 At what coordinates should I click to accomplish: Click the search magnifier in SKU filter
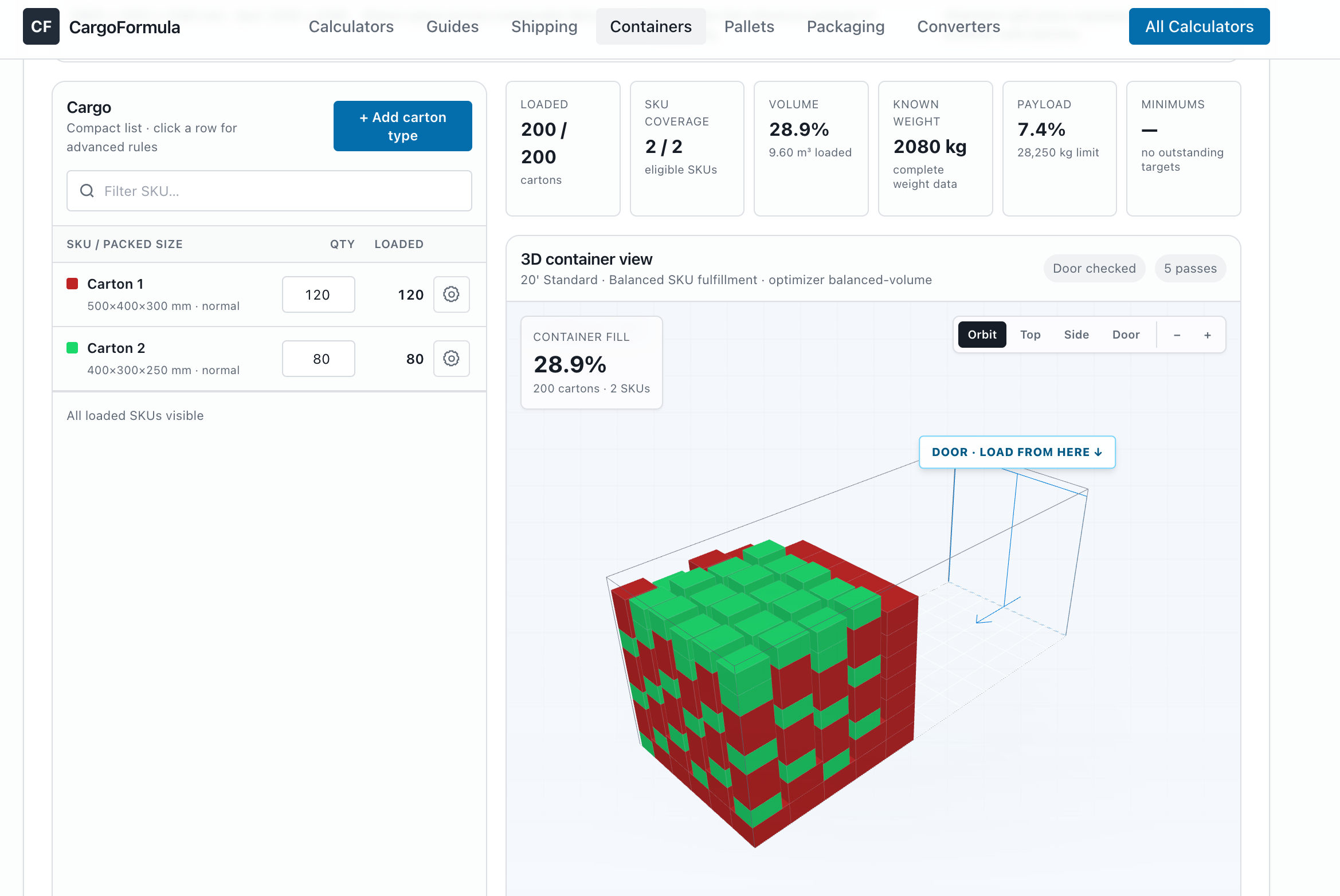(x=87, y=191)
